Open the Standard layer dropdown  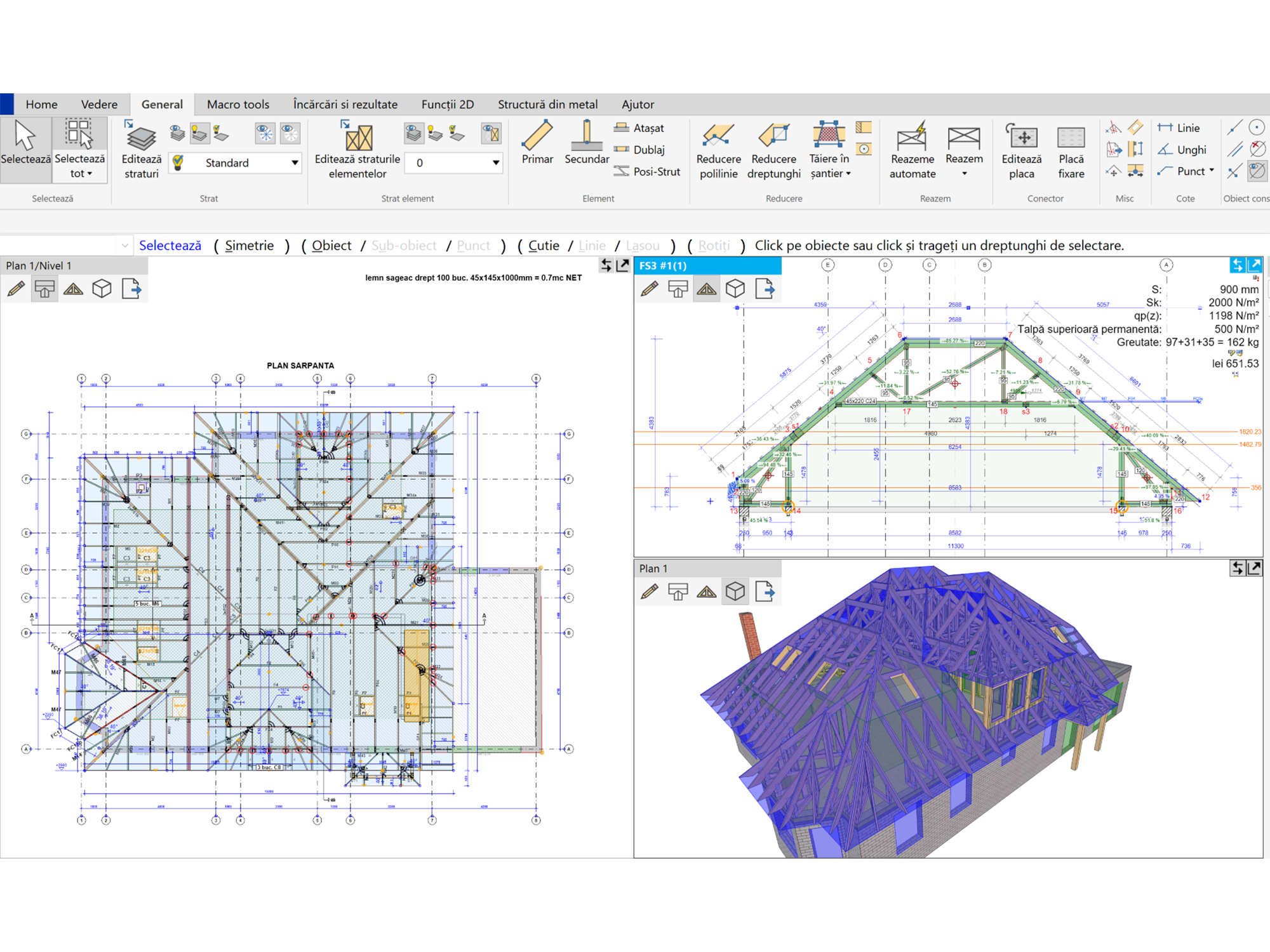click(295, 163)
